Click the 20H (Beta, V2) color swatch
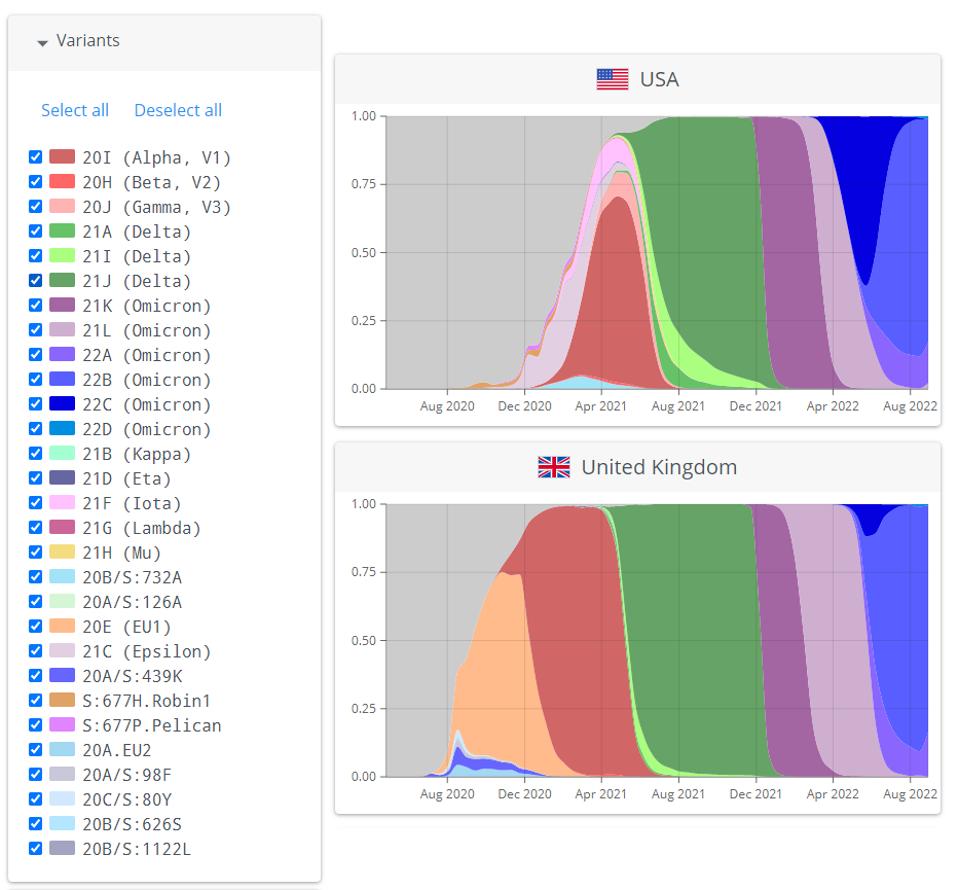The height and width of the screenshot is (890, 958). coord(62,182)
